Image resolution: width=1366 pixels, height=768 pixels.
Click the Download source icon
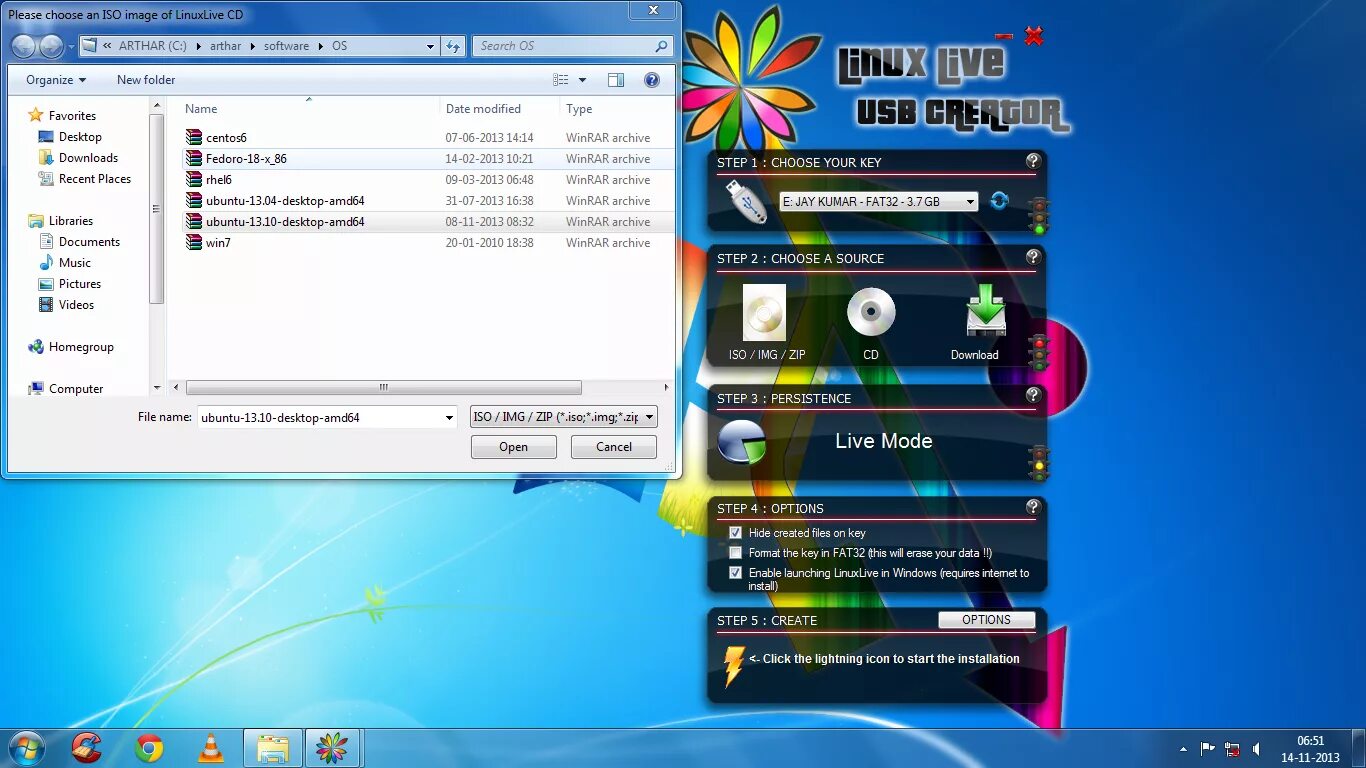coord(986,312)
